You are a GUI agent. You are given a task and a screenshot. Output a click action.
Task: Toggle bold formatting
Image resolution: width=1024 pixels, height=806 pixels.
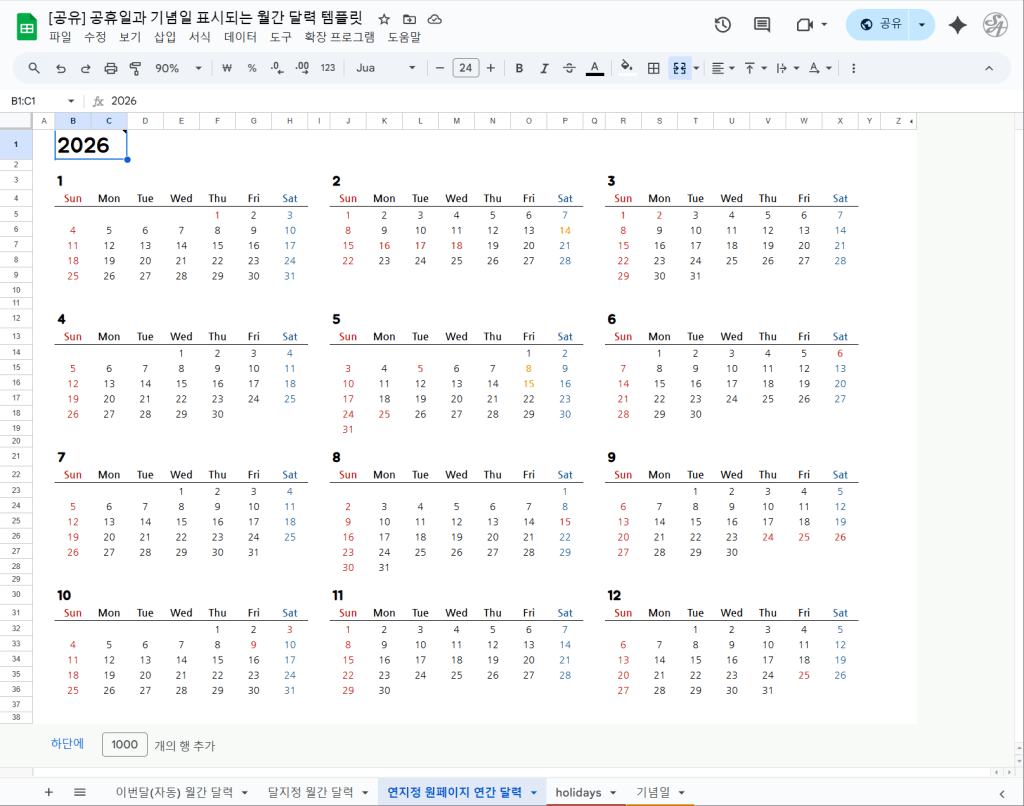click(x=519, y=68)
